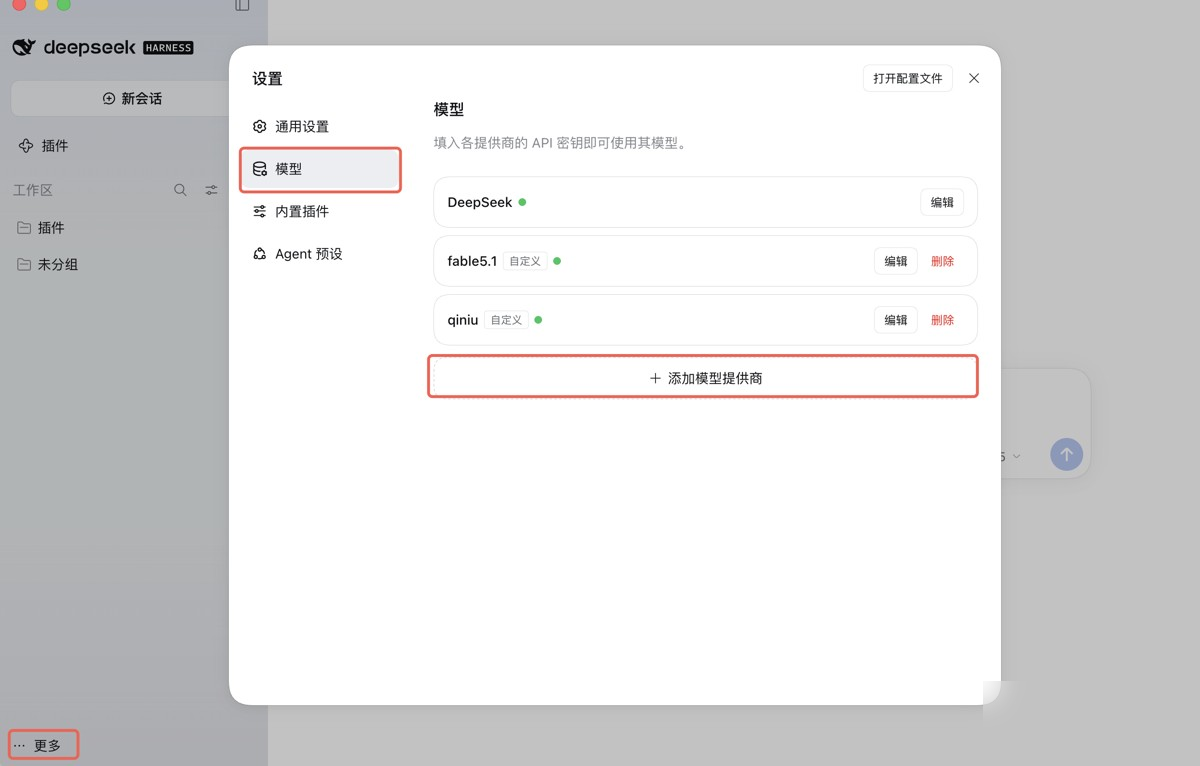Click the qiniu provider name
This screenshot has width=1200, height=766.
click(x=463, y=320)
